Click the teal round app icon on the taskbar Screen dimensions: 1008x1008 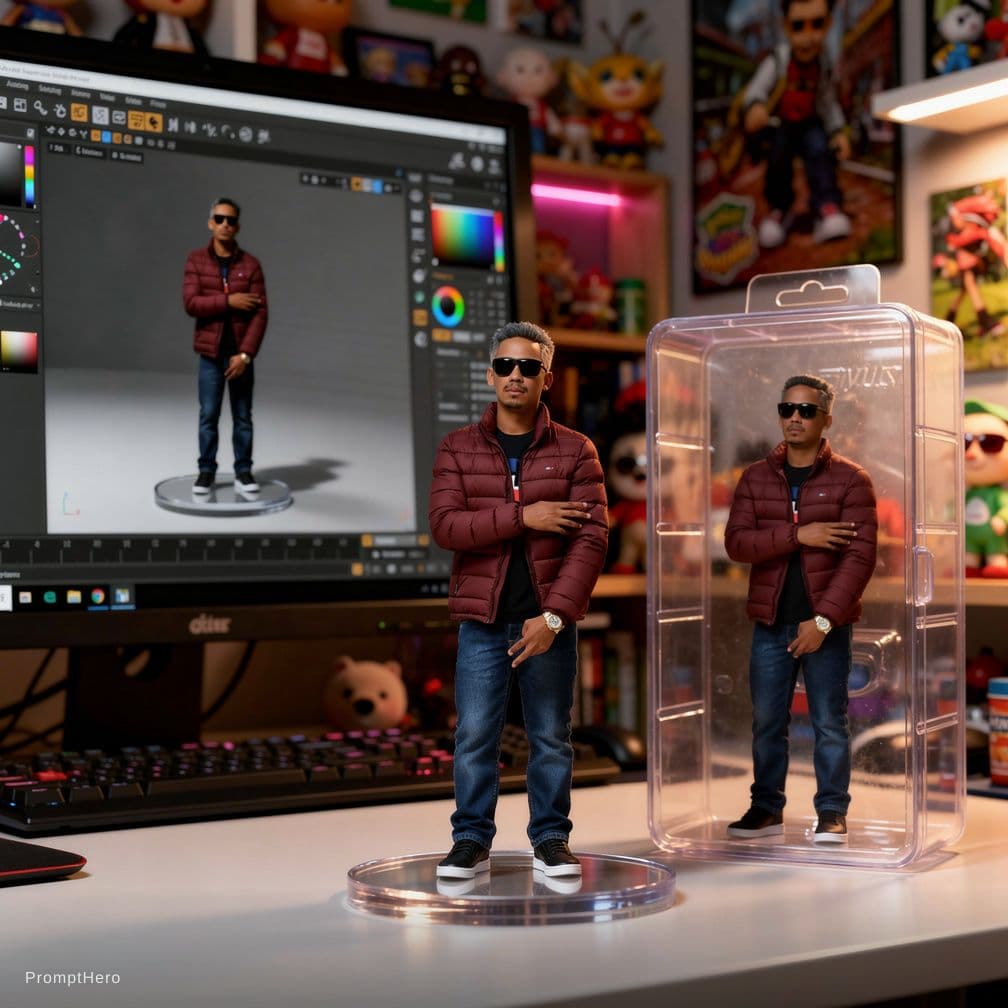pyautogui.click(x=50, y=597)
